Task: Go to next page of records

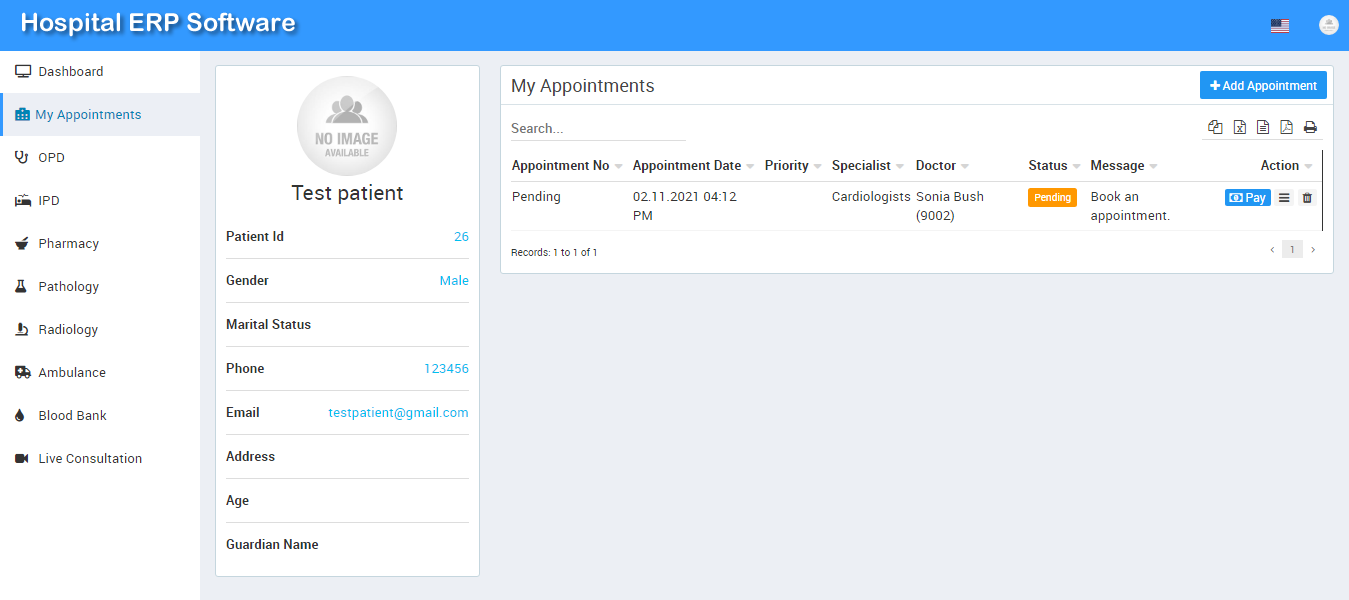Action: [1313, 250]
